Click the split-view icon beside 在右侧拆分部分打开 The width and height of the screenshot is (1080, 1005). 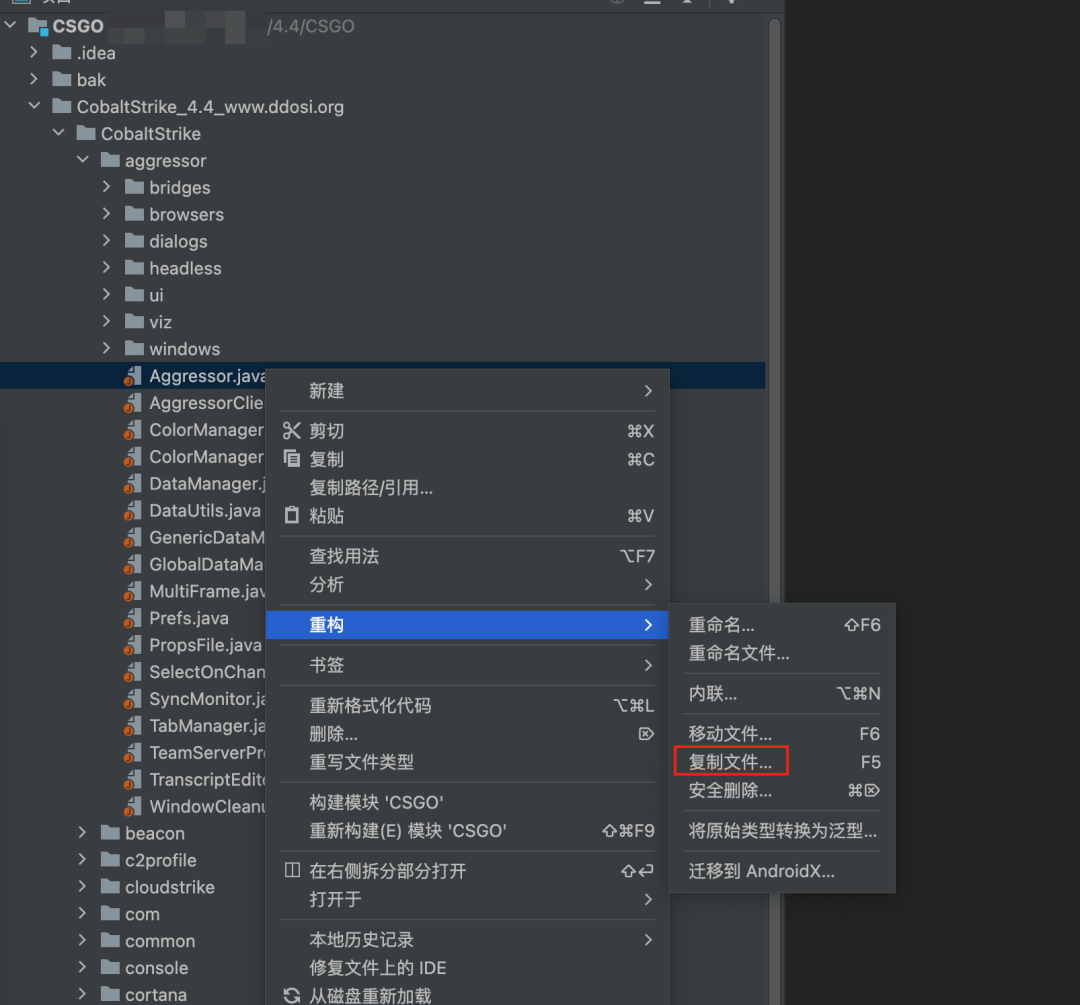[291, 870]
